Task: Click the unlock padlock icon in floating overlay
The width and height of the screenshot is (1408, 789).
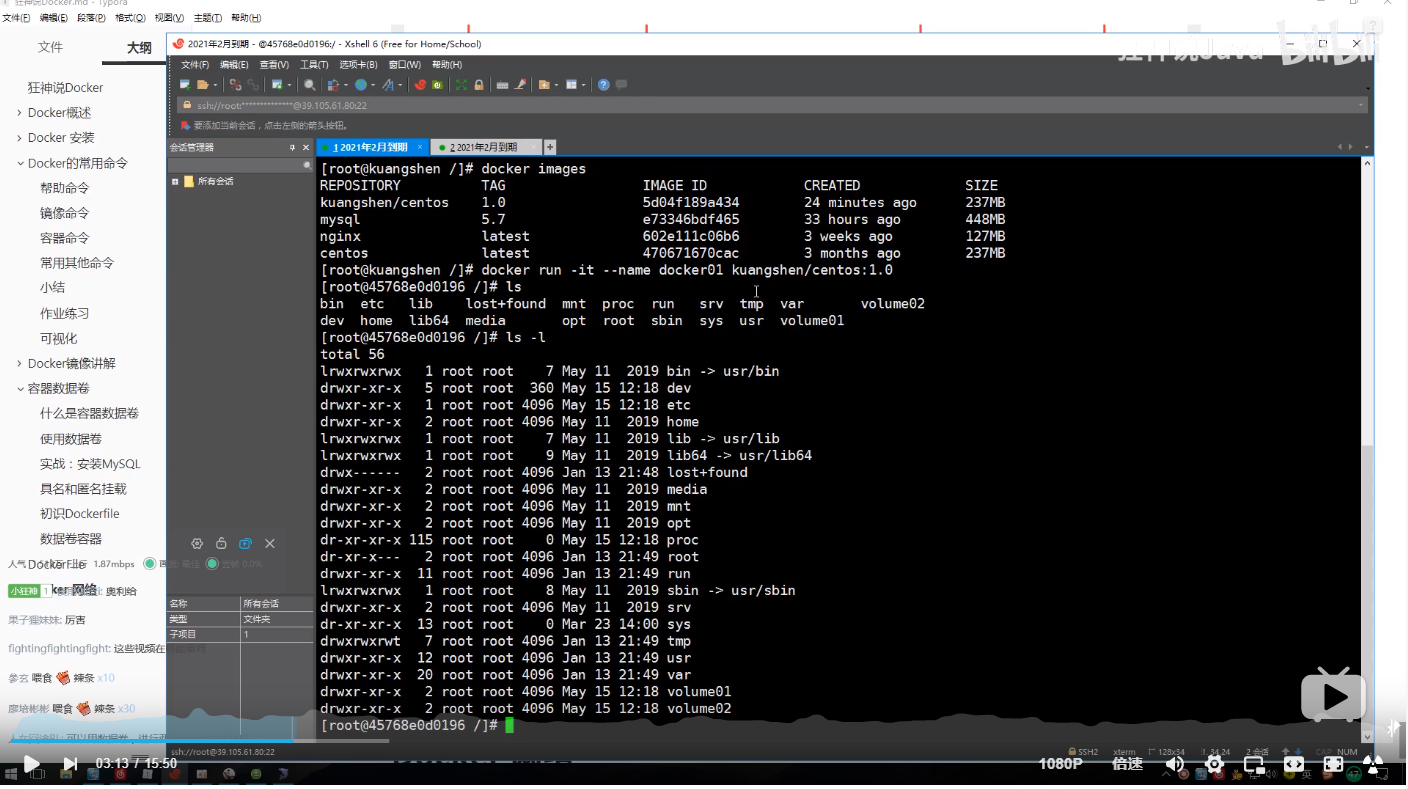Action: 221,544
